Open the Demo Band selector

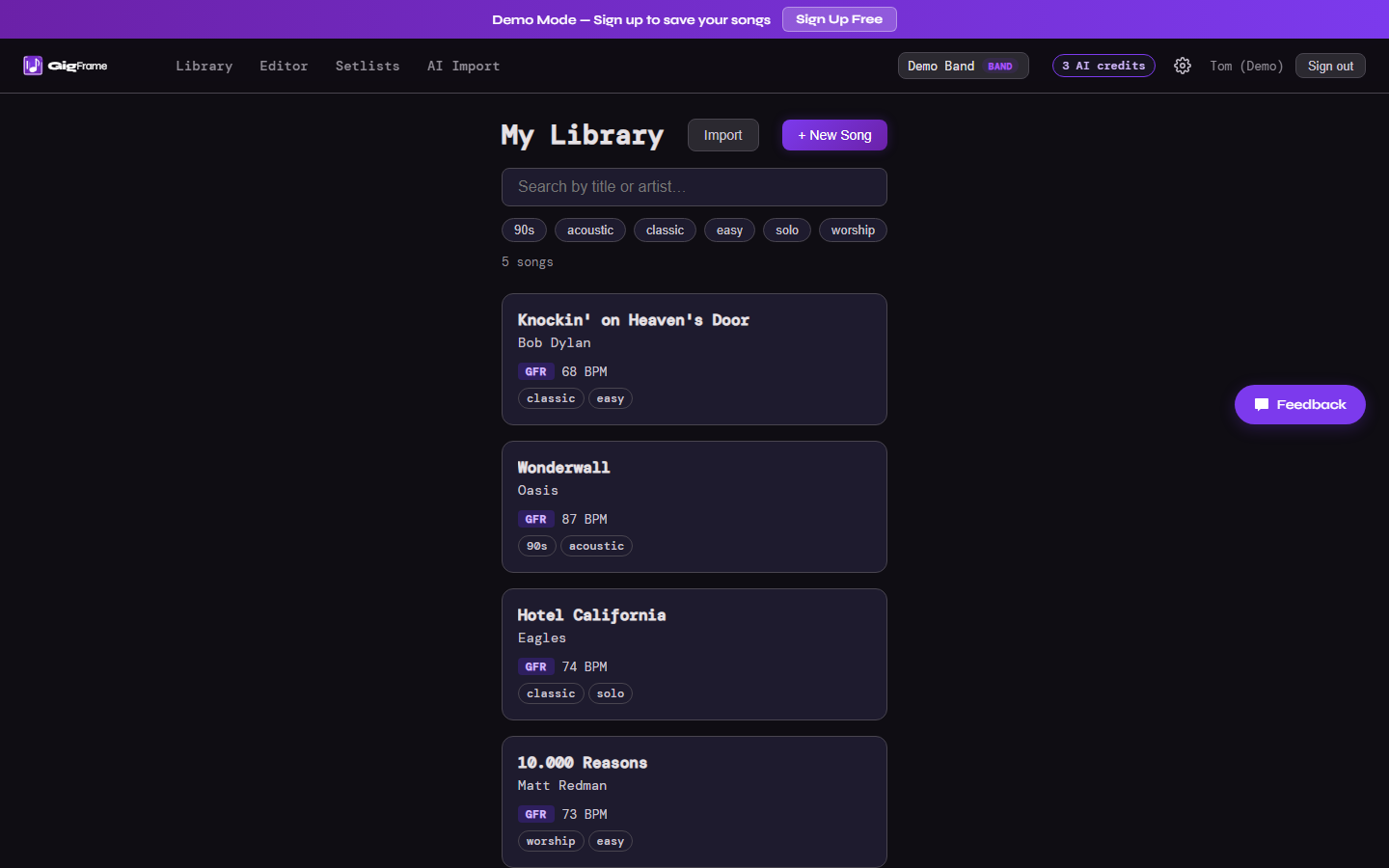tap(963, 66)
